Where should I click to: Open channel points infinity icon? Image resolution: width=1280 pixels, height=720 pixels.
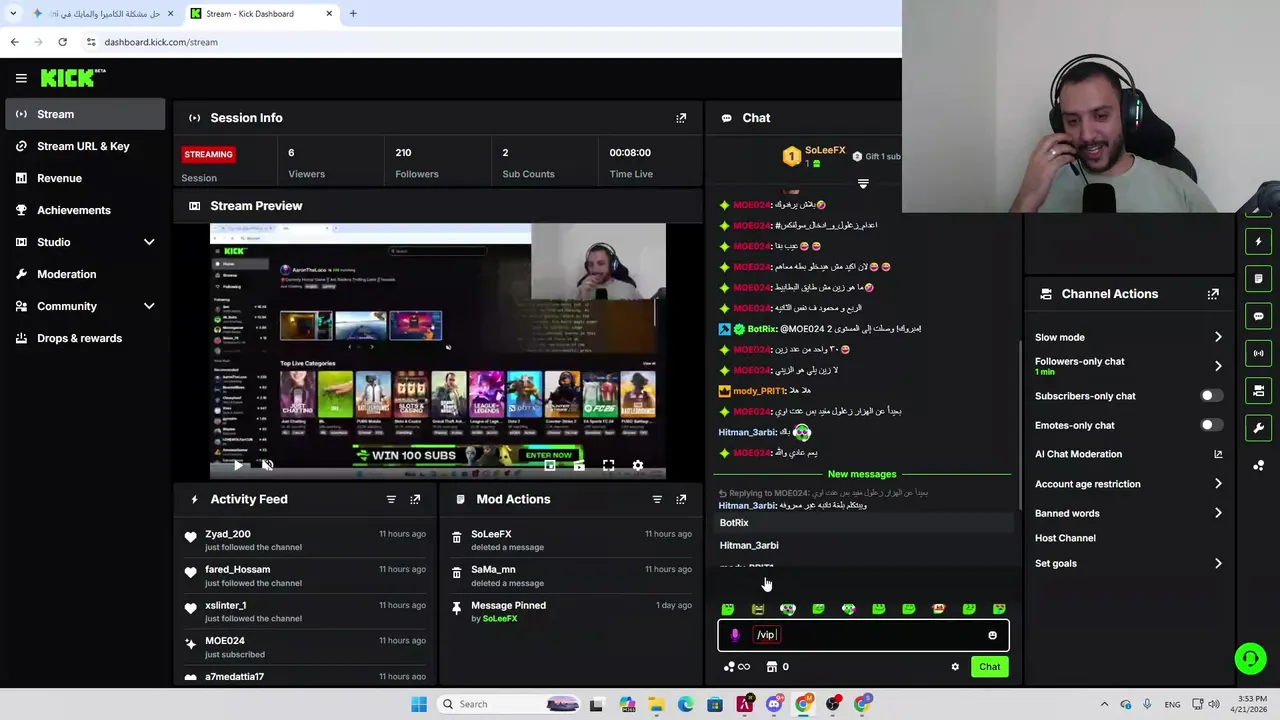click(737, 667)
